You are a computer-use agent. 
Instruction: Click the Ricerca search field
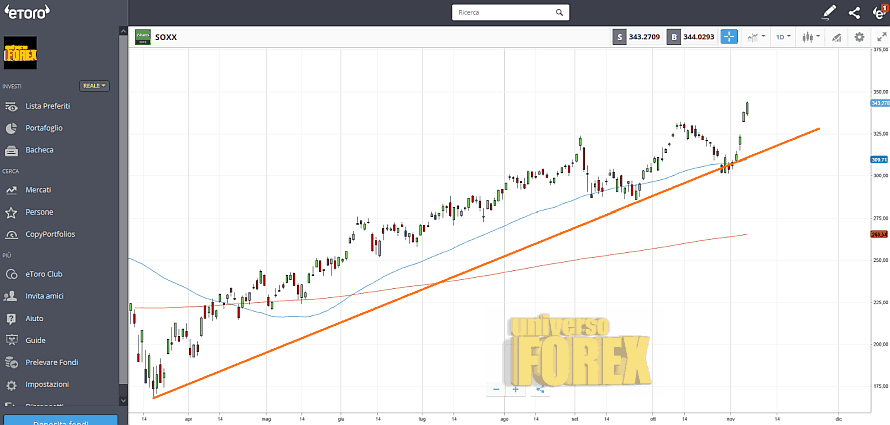[x=508, y=13]
